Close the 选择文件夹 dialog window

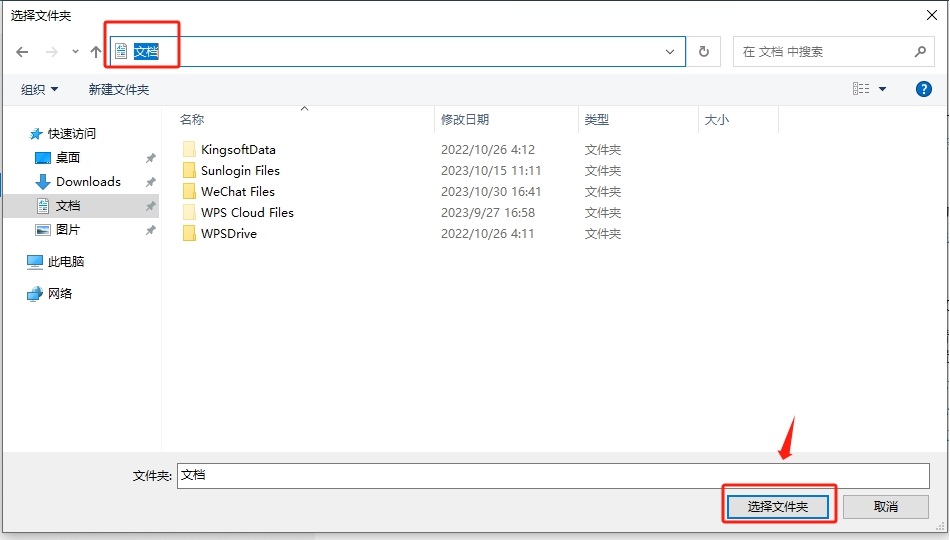932,15
